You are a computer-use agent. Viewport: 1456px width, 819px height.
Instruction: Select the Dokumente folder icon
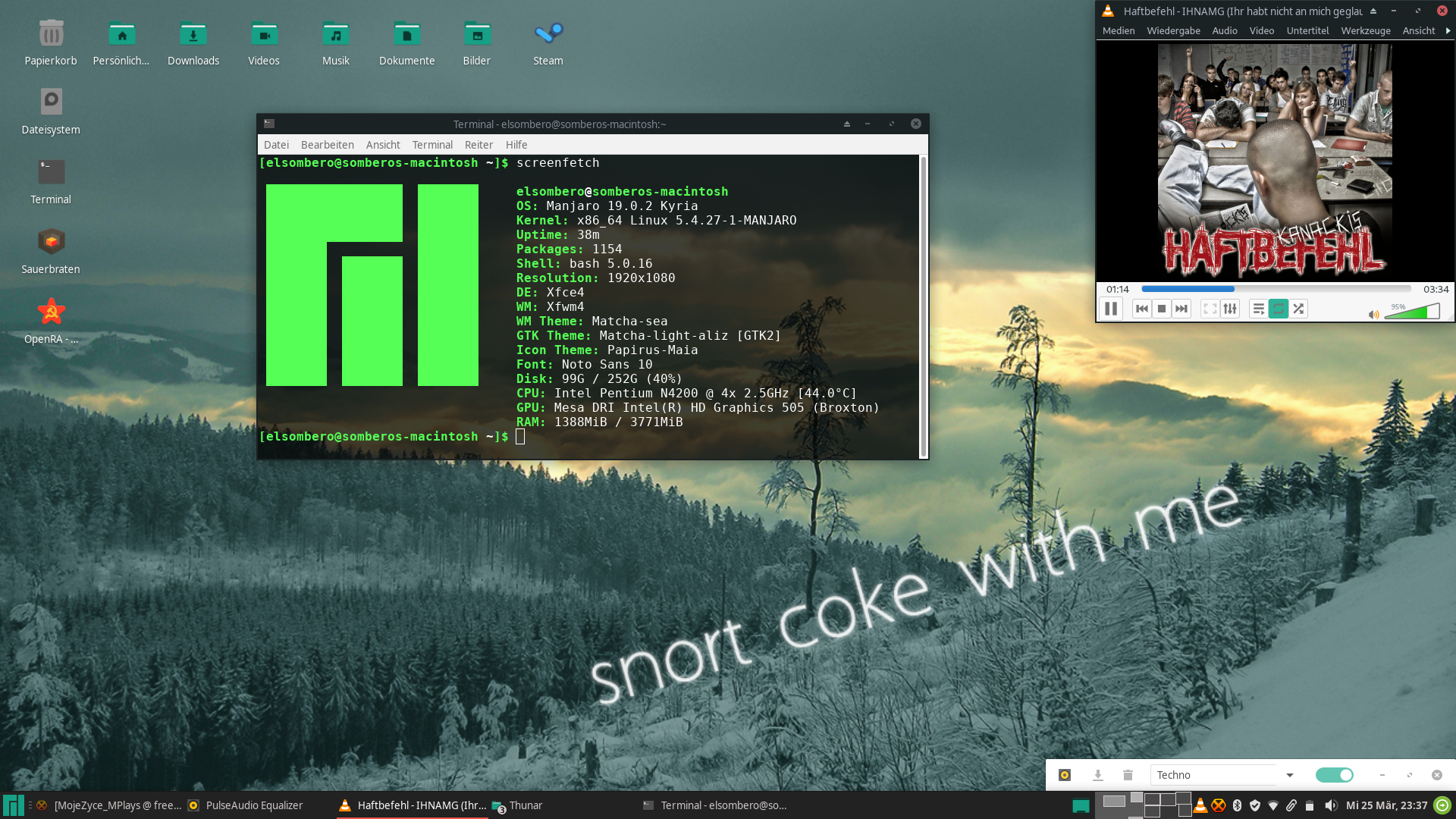pos(406,43)
